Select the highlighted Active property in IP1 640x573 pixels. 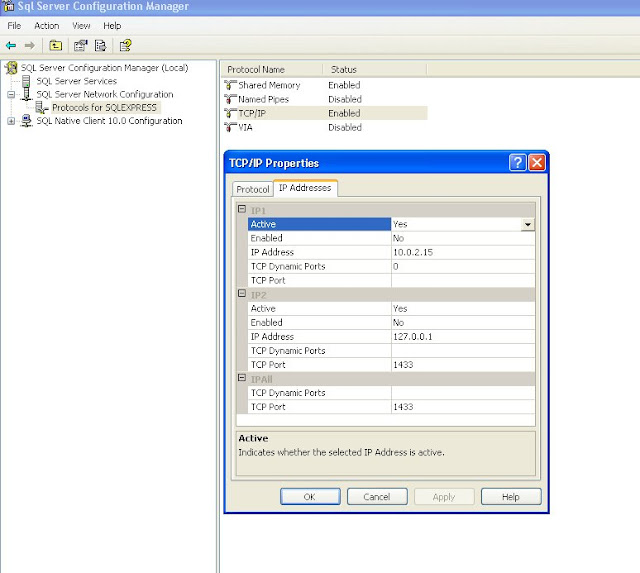click(x=319, y=224)
